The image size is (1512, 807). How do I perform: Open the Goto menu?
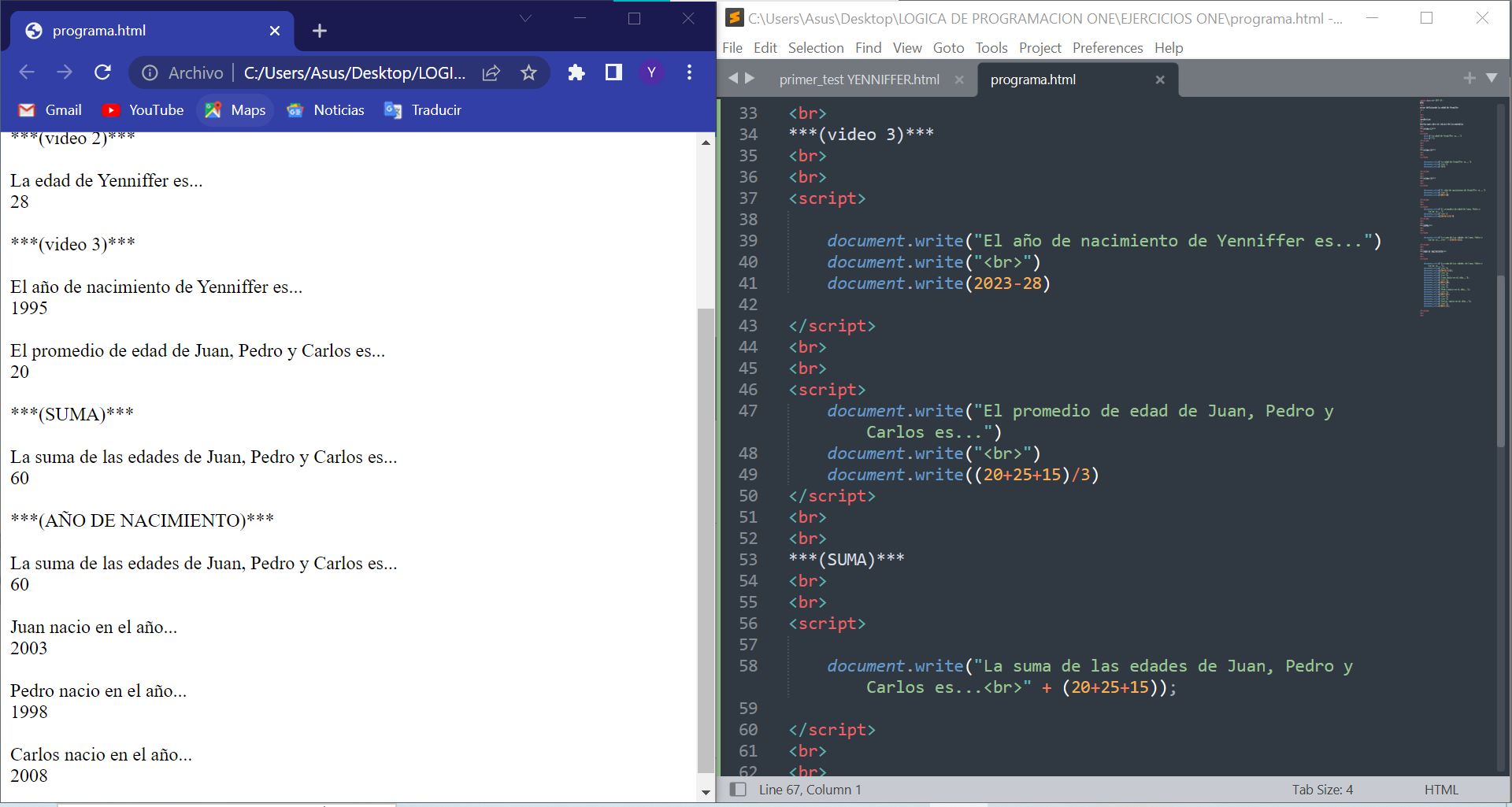pos(948,48)
